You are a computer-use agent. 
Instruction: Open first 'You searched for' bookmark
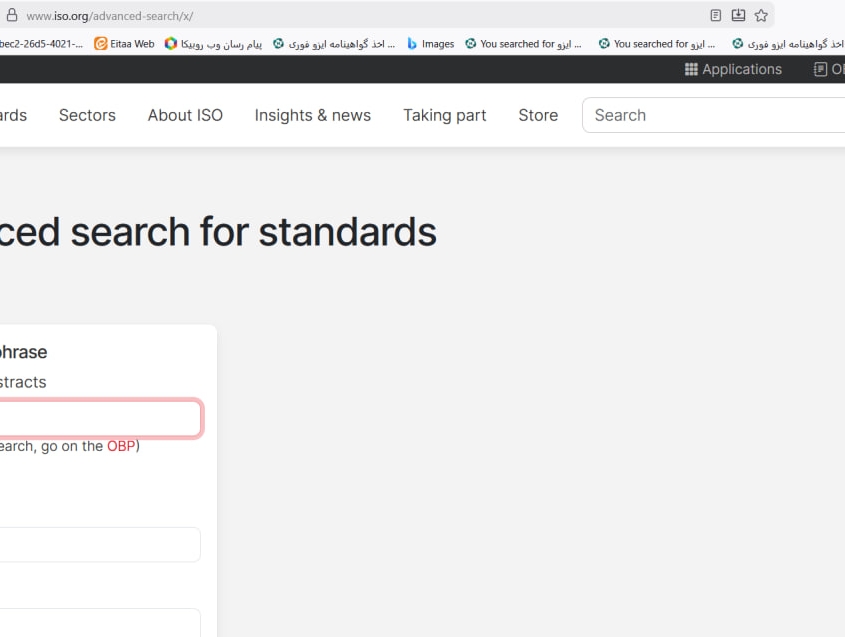coord(523,44)
